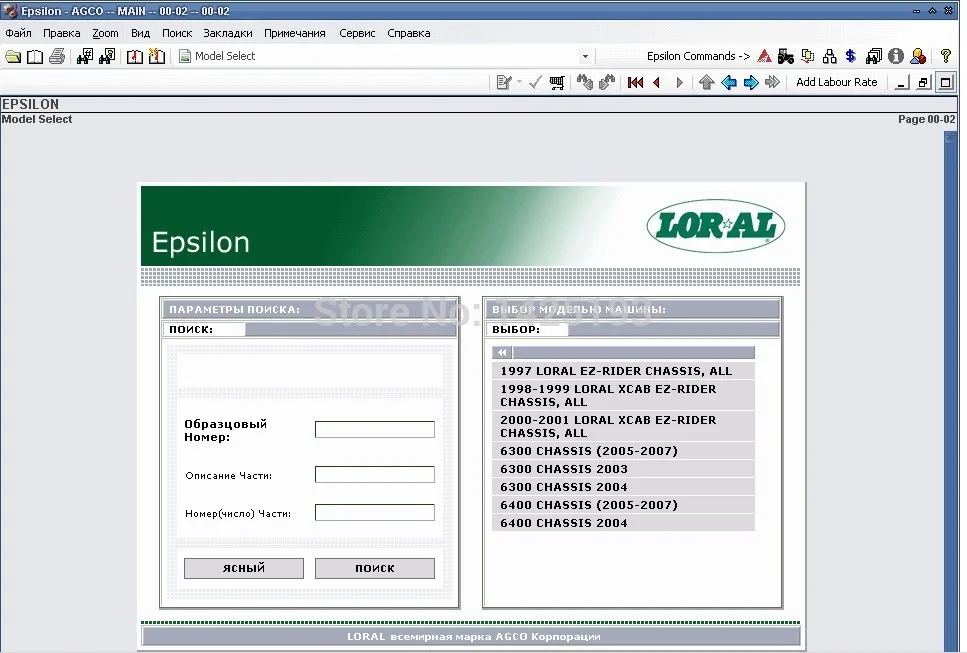Click the red warning triangle icon
Screen dimensions: 967x653
click(x=764, y=57)
